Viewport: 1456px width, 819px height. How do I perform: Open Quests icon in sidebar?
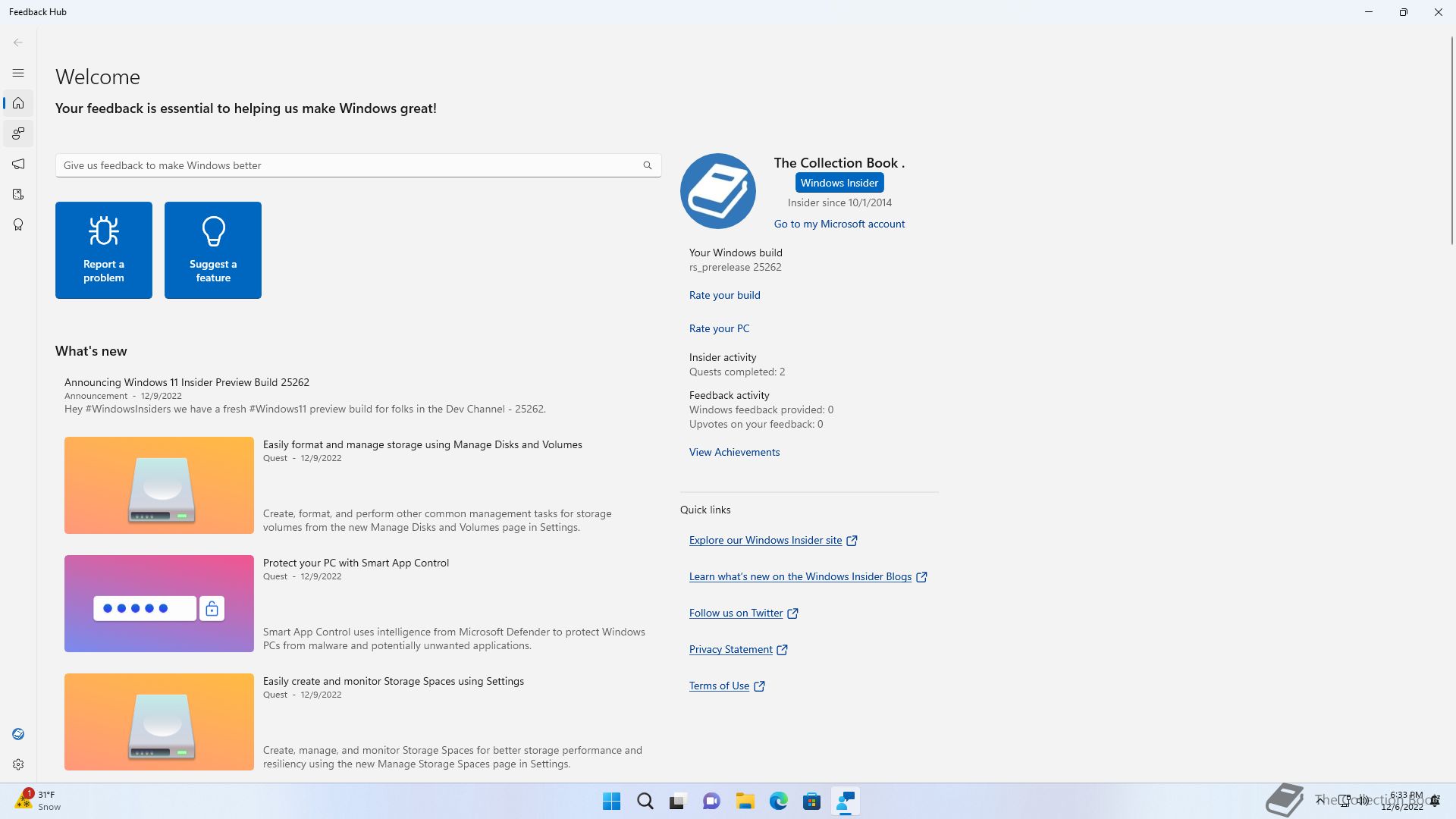18,194
